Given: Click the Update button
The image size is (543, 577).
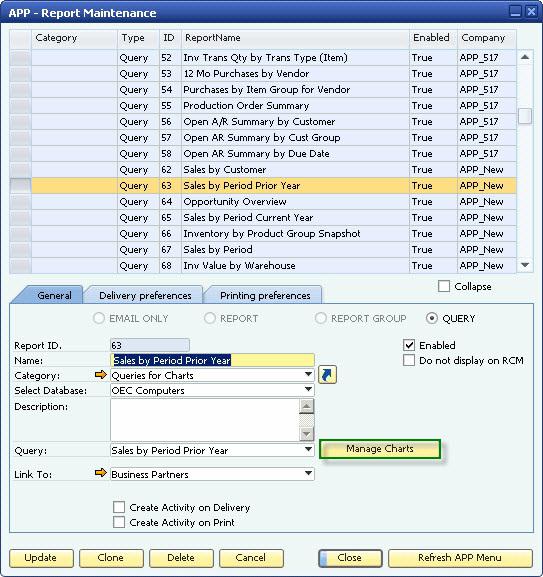Looking at the screenshot, I should coord(41,557).
